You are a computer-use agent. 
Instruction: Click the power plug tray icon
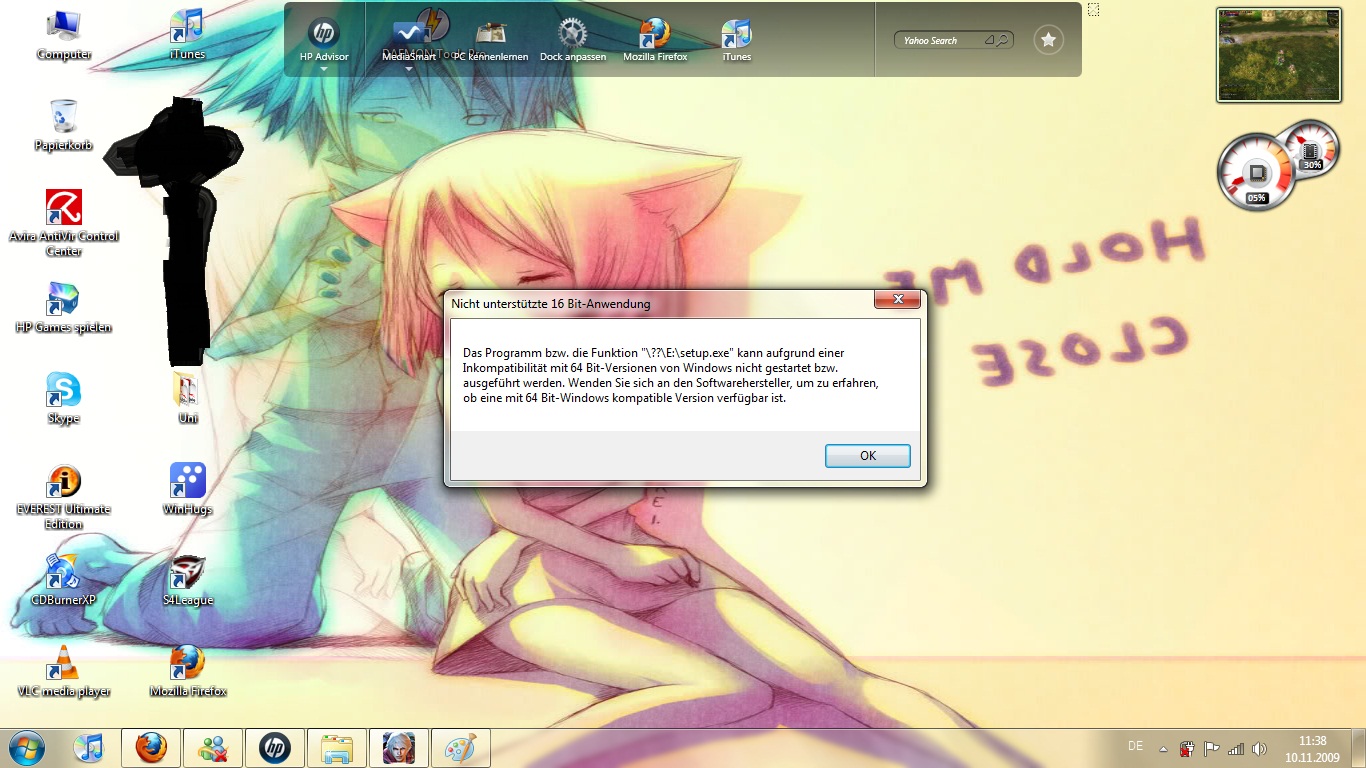[x=1187, y=748]
